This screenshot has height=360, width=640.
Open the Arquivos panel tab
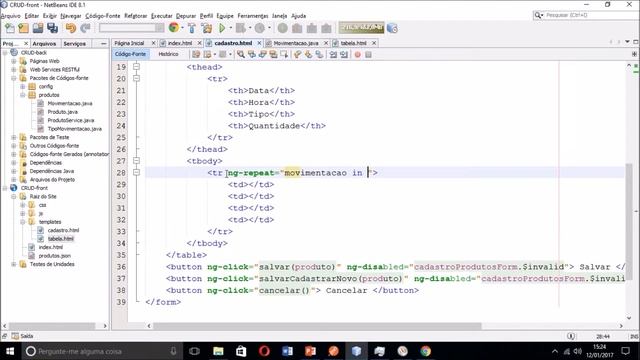[x=44, y=43]
